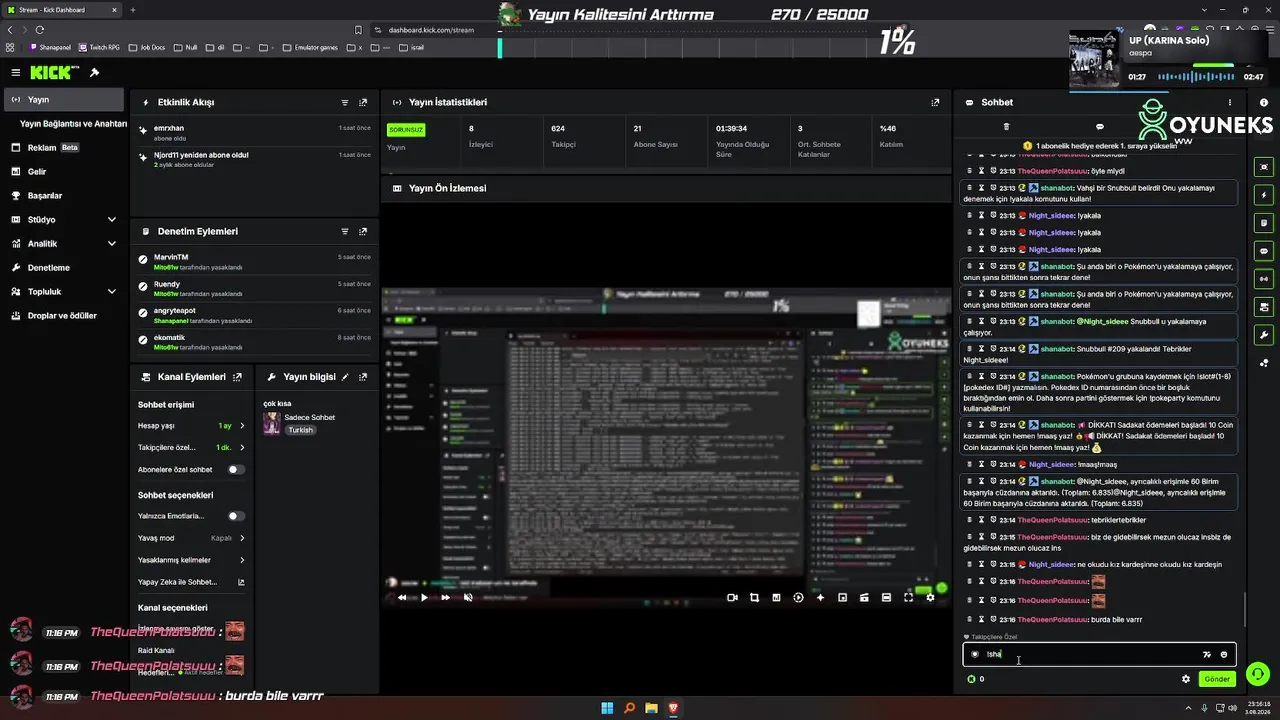Open Yayın Bağlantısı ve Anahtarı

pos(73,124)
